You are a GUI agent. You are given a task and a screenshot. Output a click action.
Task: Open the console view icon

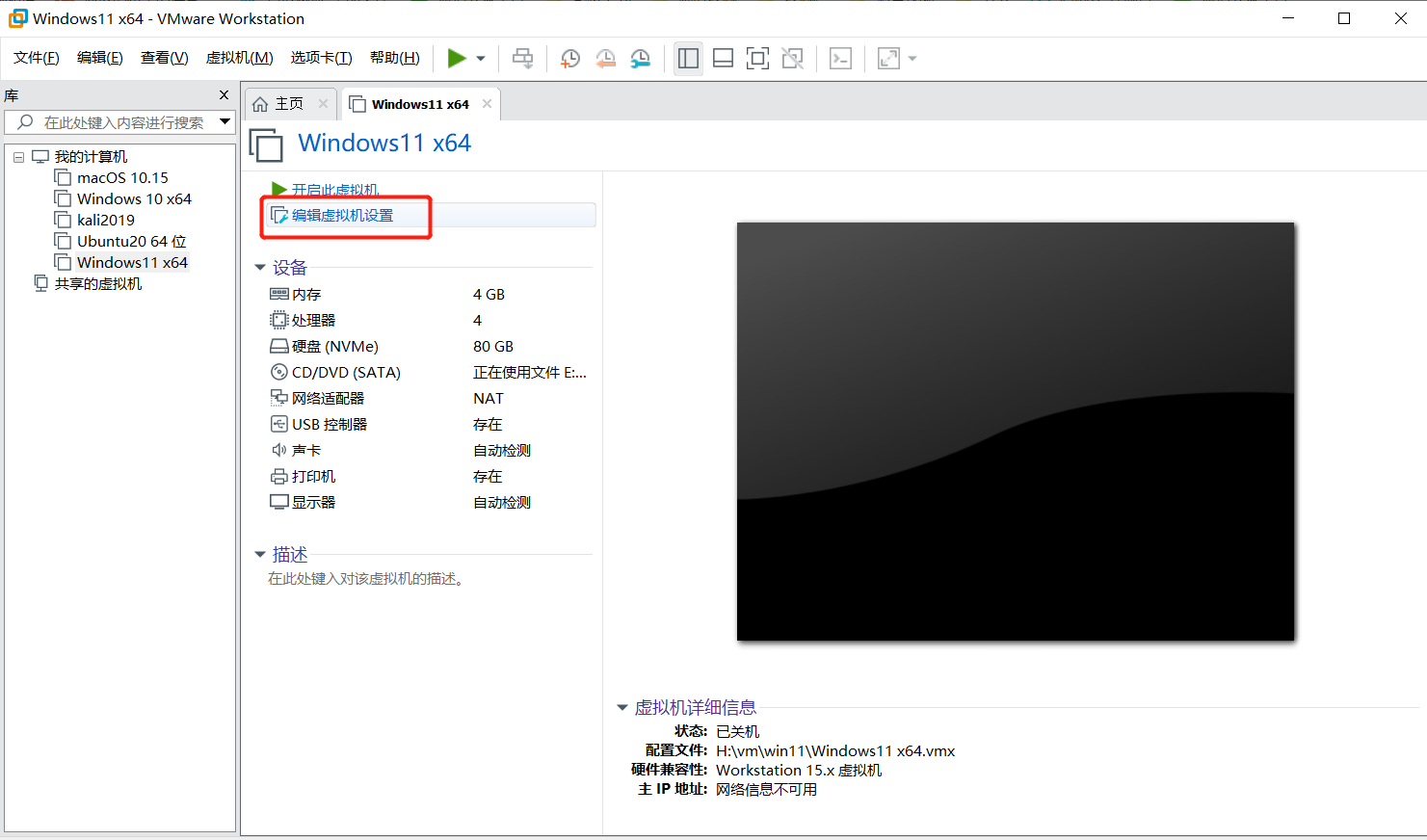pos(840,59)
